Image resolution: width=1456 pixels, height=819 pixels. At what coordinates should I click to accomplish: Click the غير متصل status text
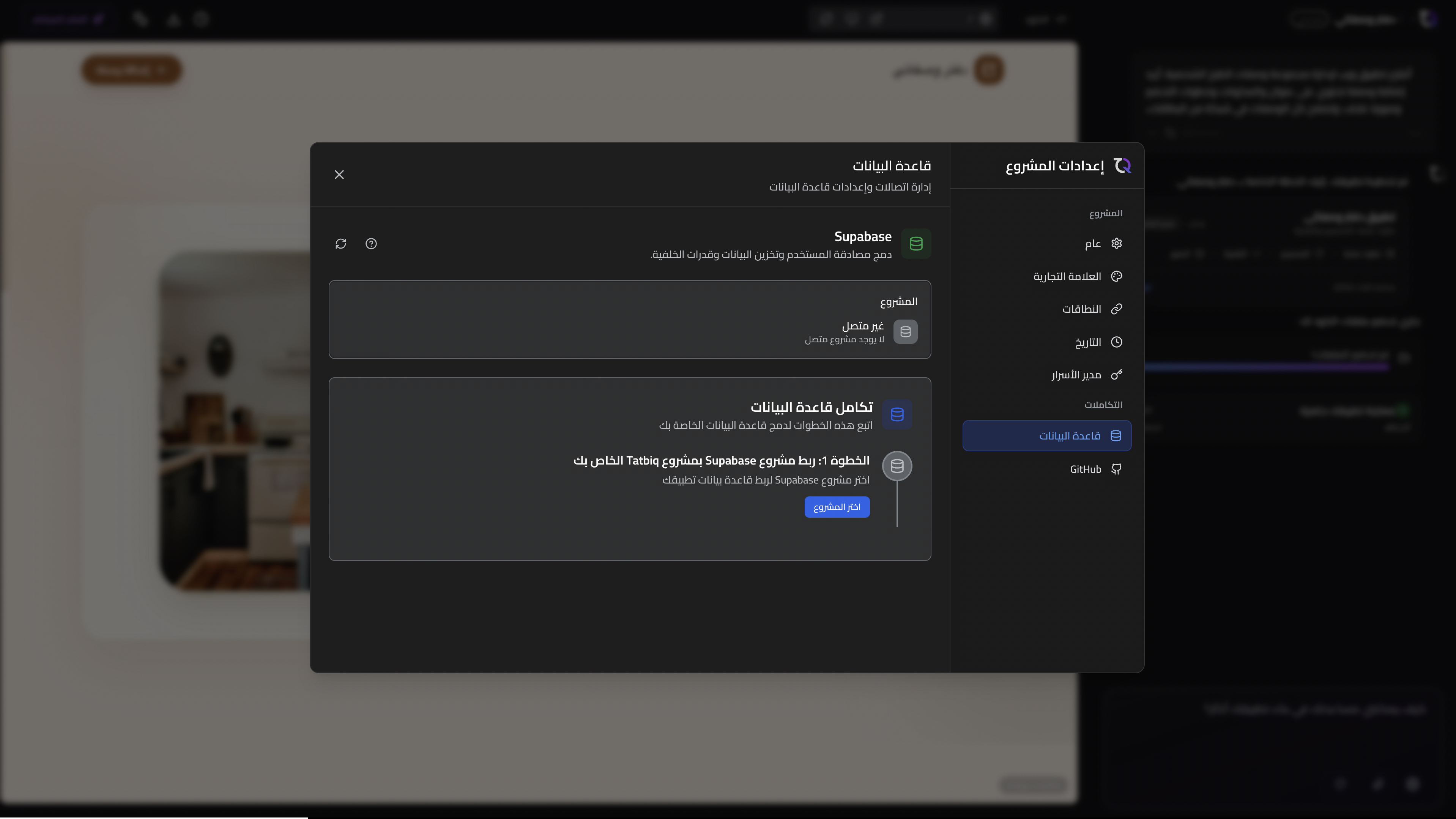(x=863, y=326)
